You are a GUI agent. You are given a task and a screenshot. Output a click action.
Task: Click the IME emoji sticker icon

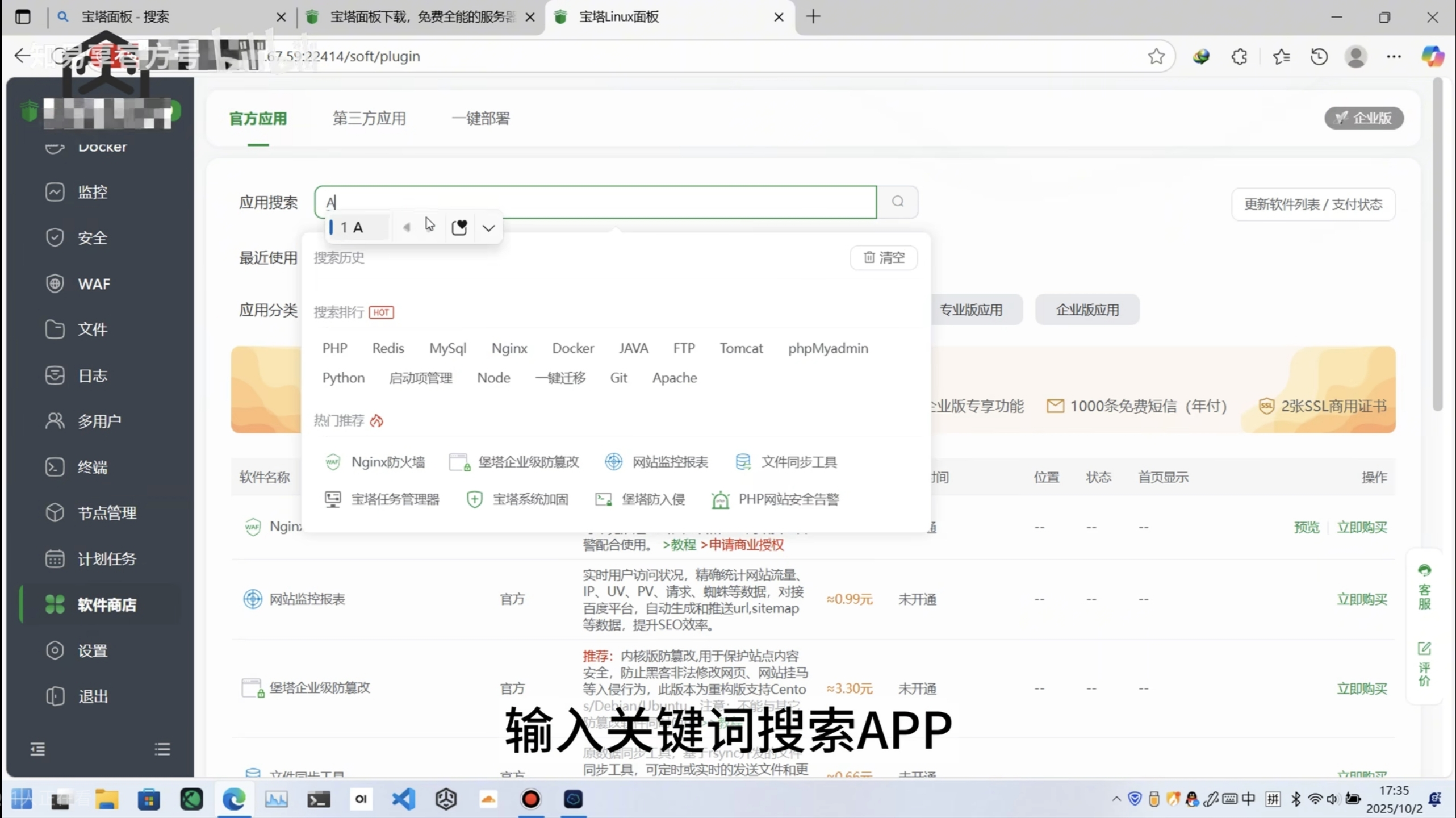tap(459, 228)
